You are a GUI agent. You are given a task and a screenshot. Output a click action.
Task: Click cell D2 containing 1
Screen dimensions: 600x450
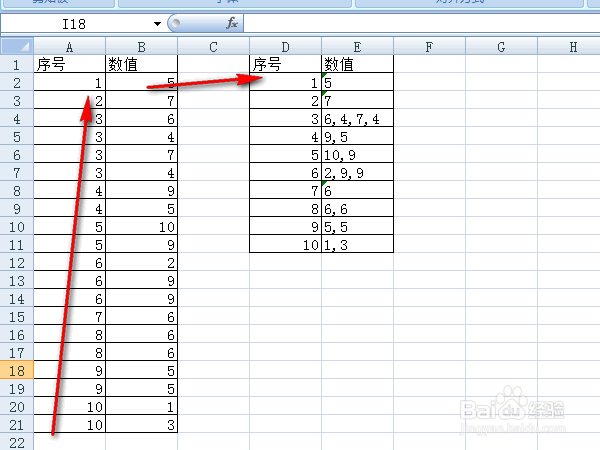285,82
